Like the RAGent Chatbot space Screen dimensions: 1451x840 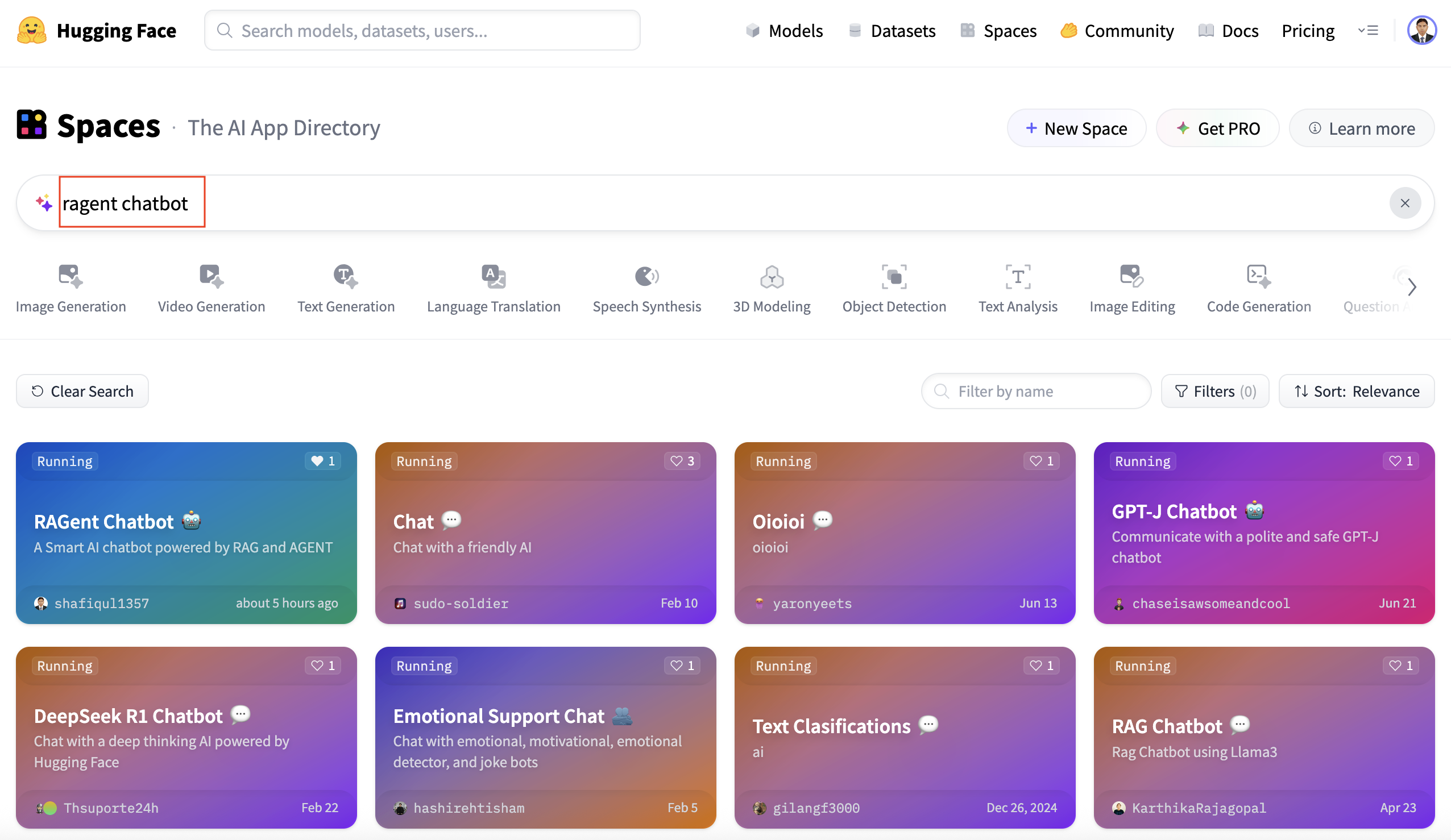pyautogui.click(x=323, y=460)
